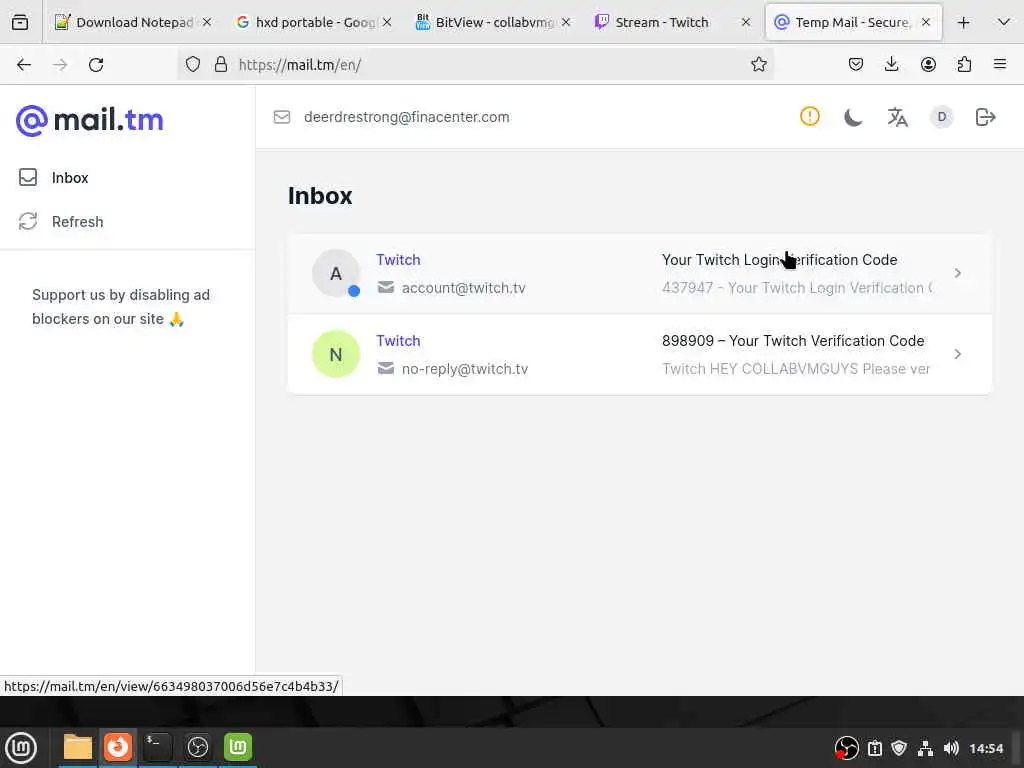The height and width of the screenshot is (768, 1024).
Task: Close the Stream - Twitch tab
Action: click(746, 22)
